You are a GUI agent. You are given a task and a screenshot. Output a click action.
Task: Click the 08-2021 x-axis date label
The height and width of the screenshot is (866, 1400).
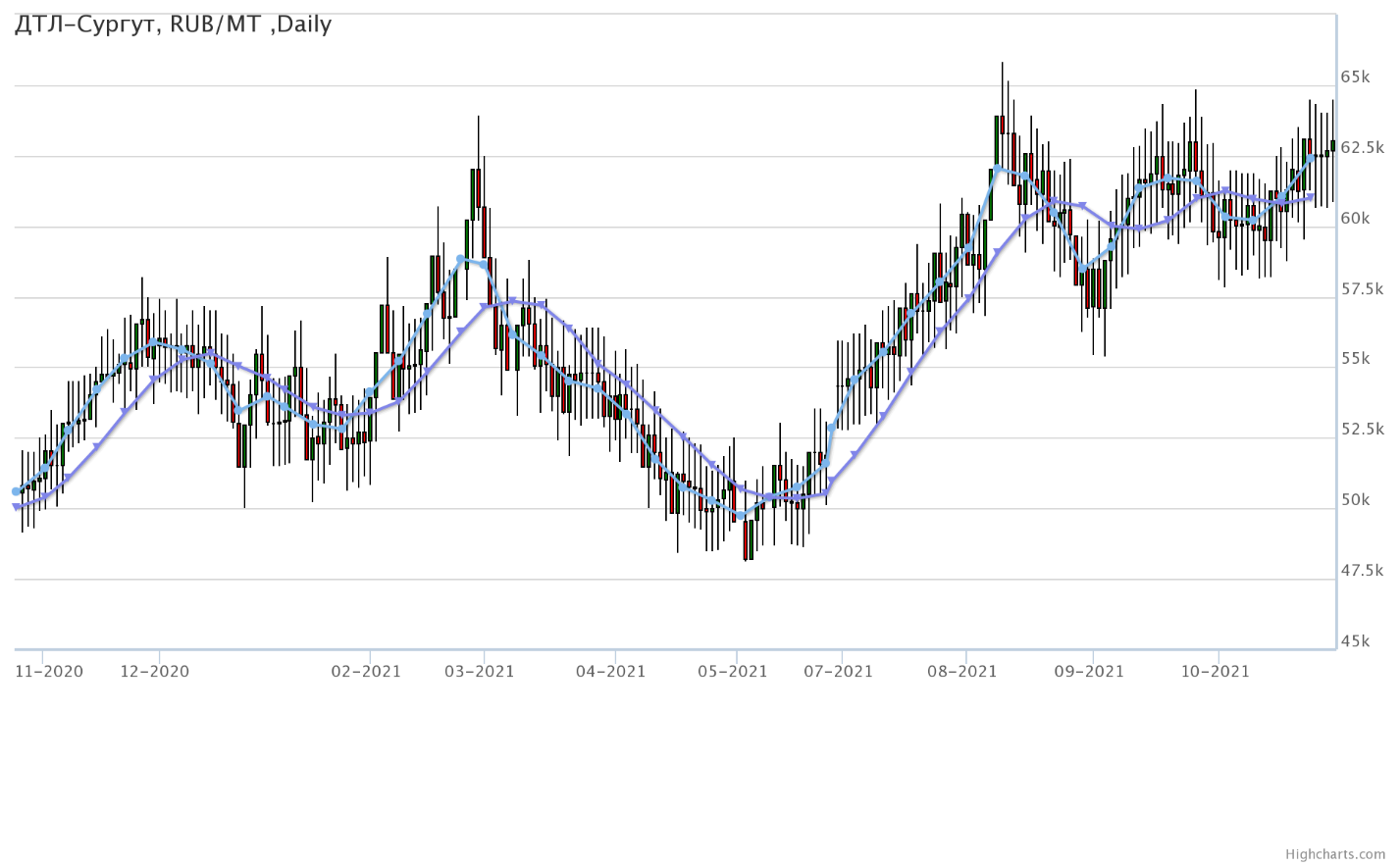tap(962, 672)
